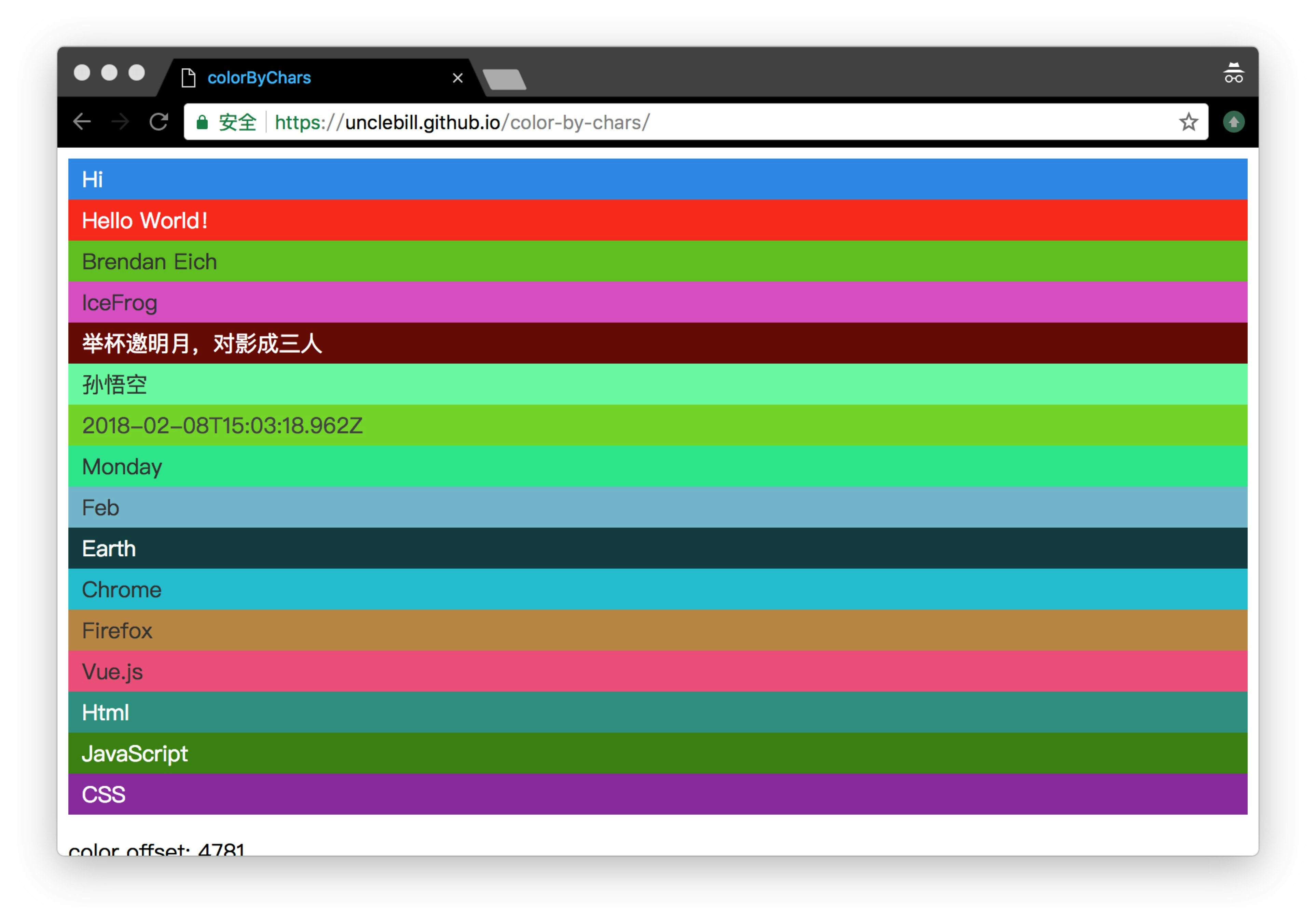Viewport: 1316px width, 924px height.
Task: Close the colorByChars tab
Action: (x=457, y=77)
